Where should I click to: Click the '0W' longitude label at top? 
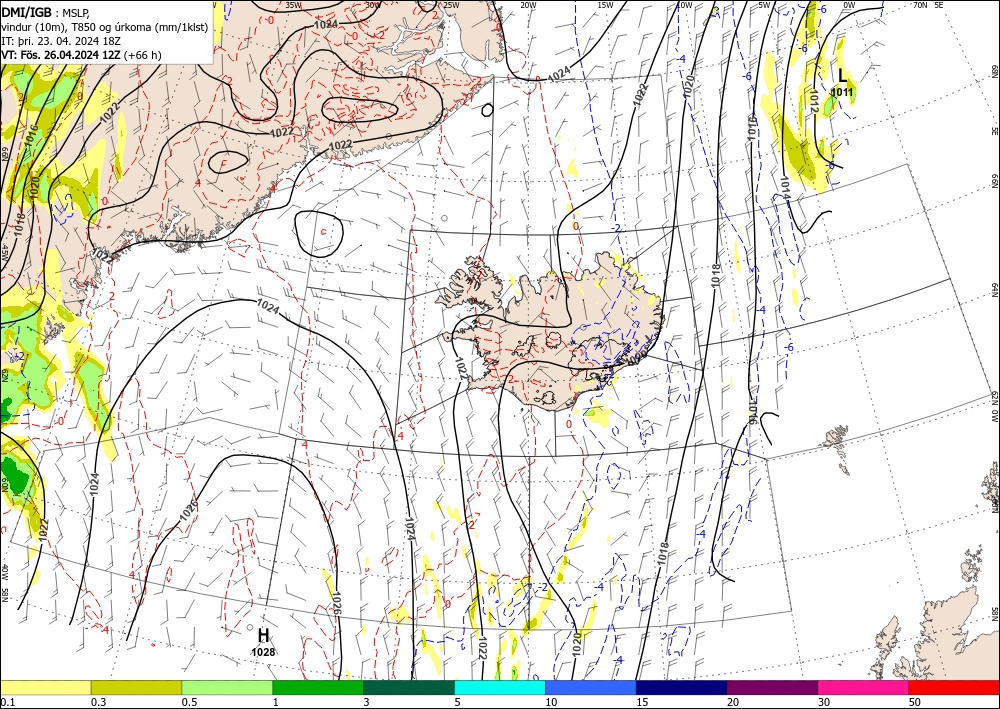point(849,5)
